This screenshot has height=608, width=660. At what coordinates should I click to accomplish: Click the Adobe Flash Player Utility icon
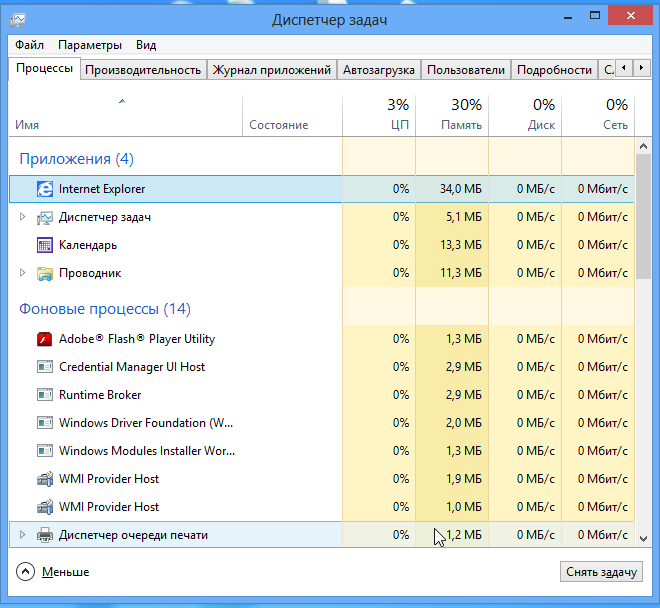click(x=45, y=339)
